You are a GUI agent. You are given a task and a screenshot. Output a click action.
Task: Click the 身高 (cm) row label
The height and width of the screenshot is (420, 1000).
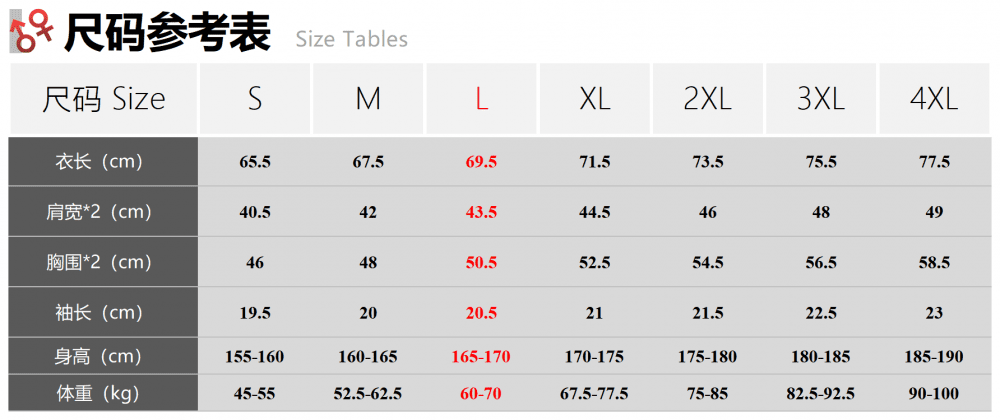click(x=104, y=356)
